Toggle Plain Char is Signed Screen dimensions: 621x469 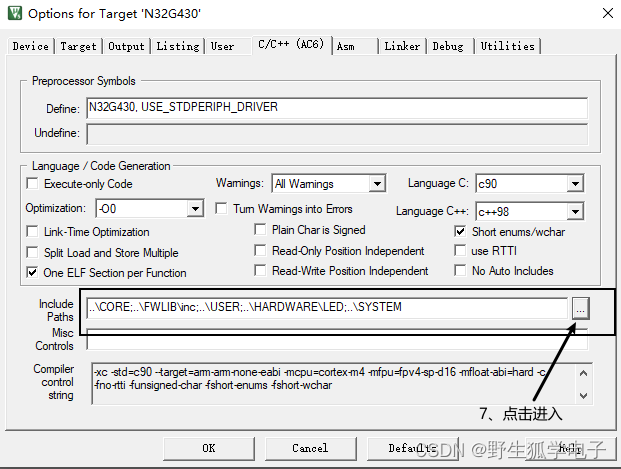click(260, 229)
